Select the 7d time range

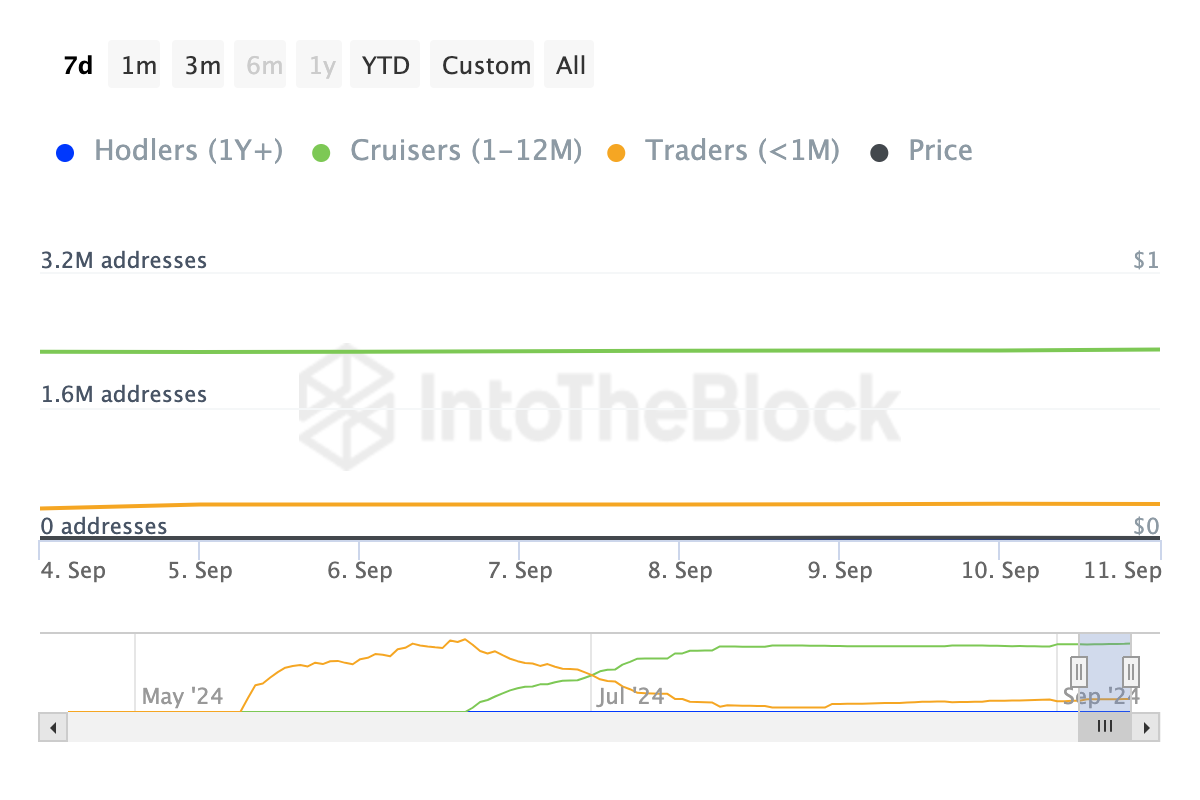[x=78, y=65]
